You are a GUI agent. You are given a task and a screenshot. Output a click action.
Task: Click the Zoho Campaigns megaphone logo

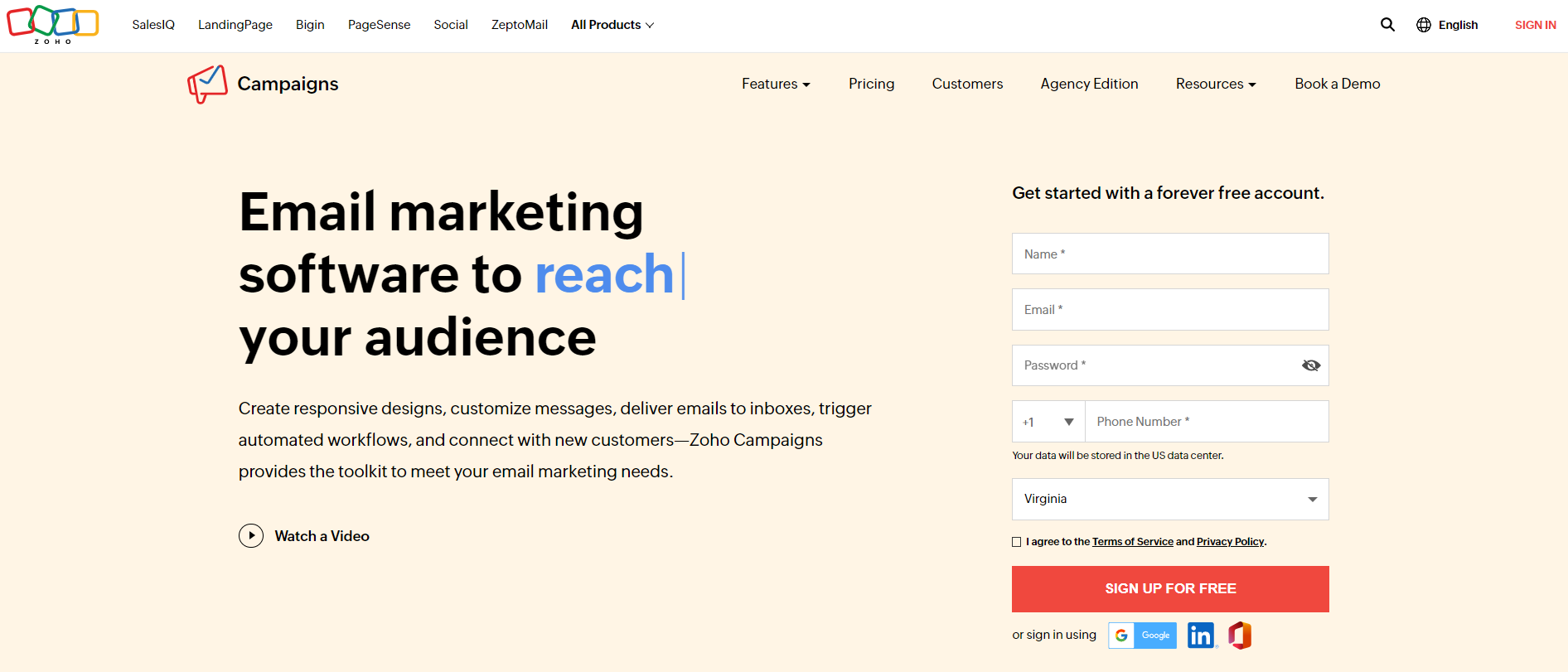[x=207, y=84]
